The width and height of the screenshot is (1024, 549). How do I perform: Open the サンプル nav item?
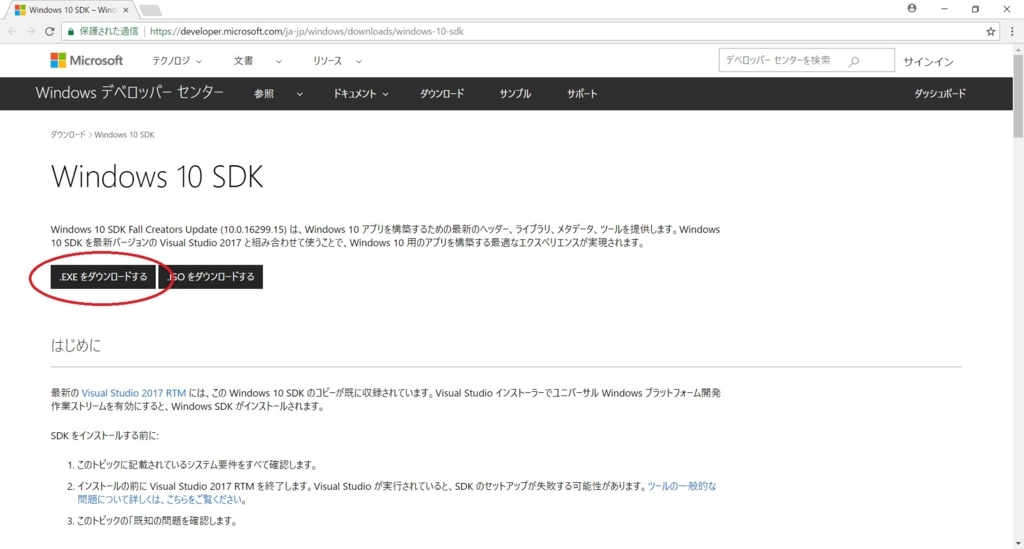(515, 93)
